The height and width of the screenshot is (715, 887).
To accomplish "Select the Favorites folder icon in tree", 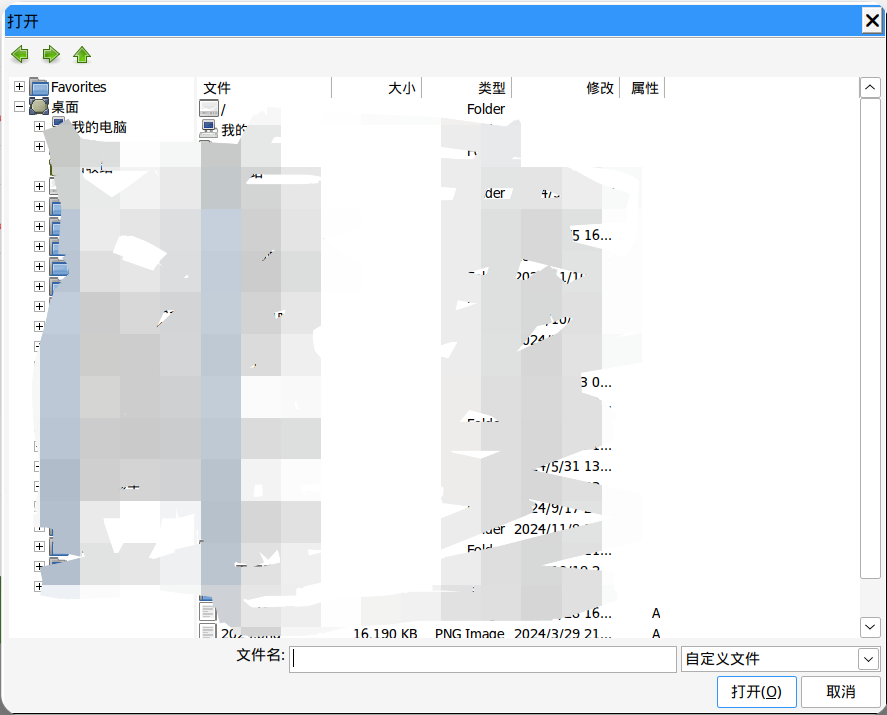I will (39, 87).
